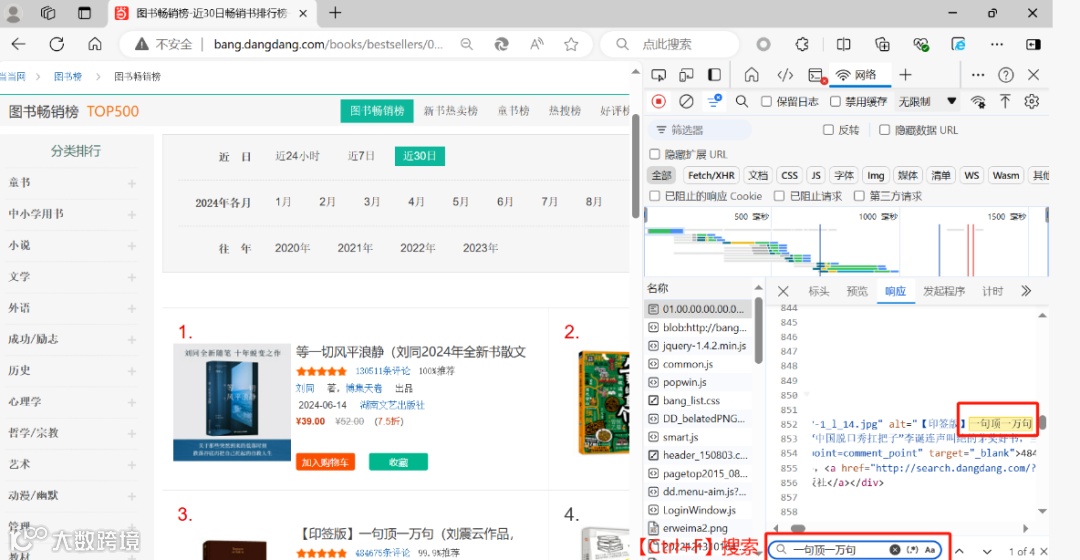Open the DevTools welcome home icon
Image resolution: width=1080 pixels, height=560 pixels.
point(751,75)
